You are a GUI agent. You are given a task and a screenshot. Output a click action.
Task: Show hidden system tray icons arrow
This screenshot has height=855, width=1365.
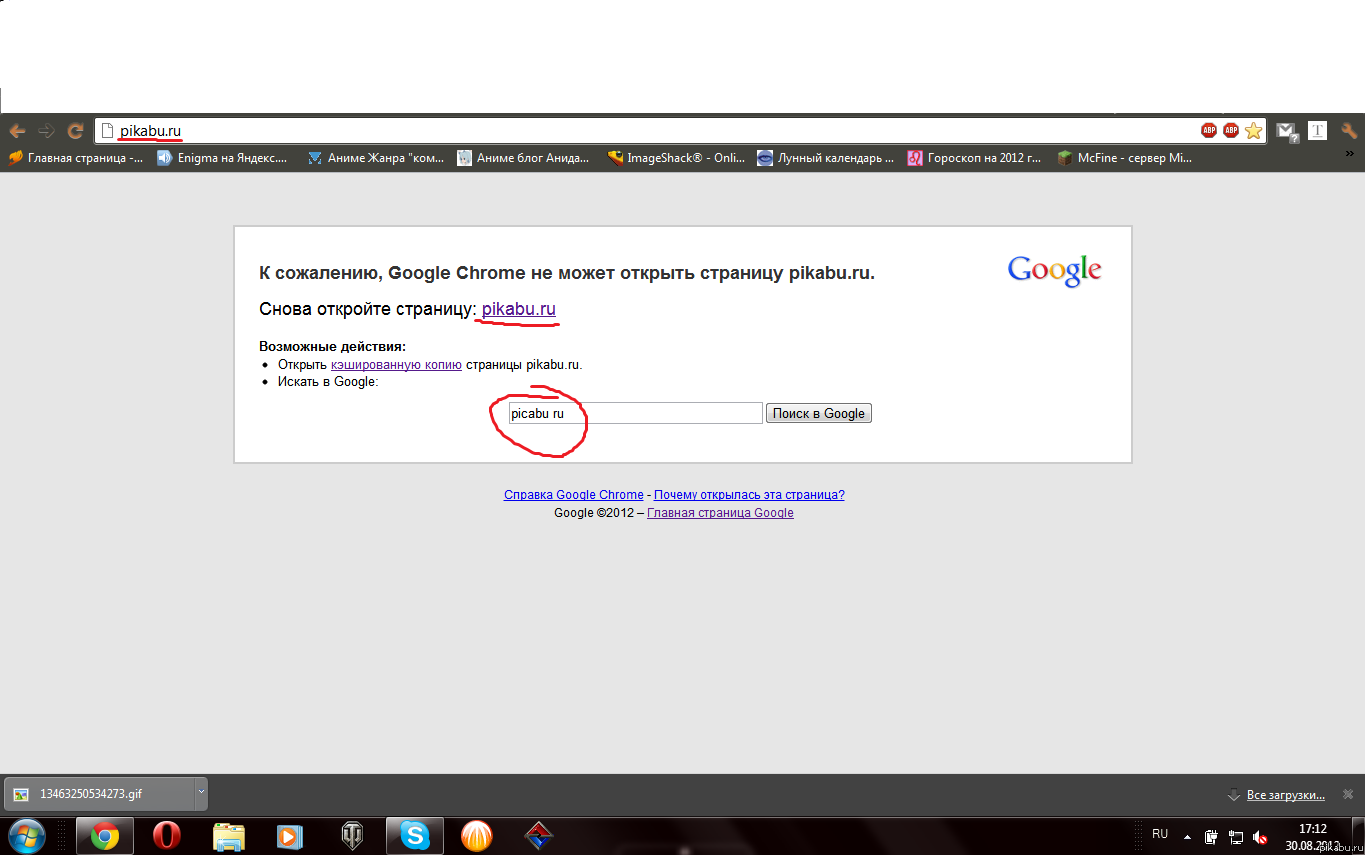pyautogui.click(x=1187, y=836)
